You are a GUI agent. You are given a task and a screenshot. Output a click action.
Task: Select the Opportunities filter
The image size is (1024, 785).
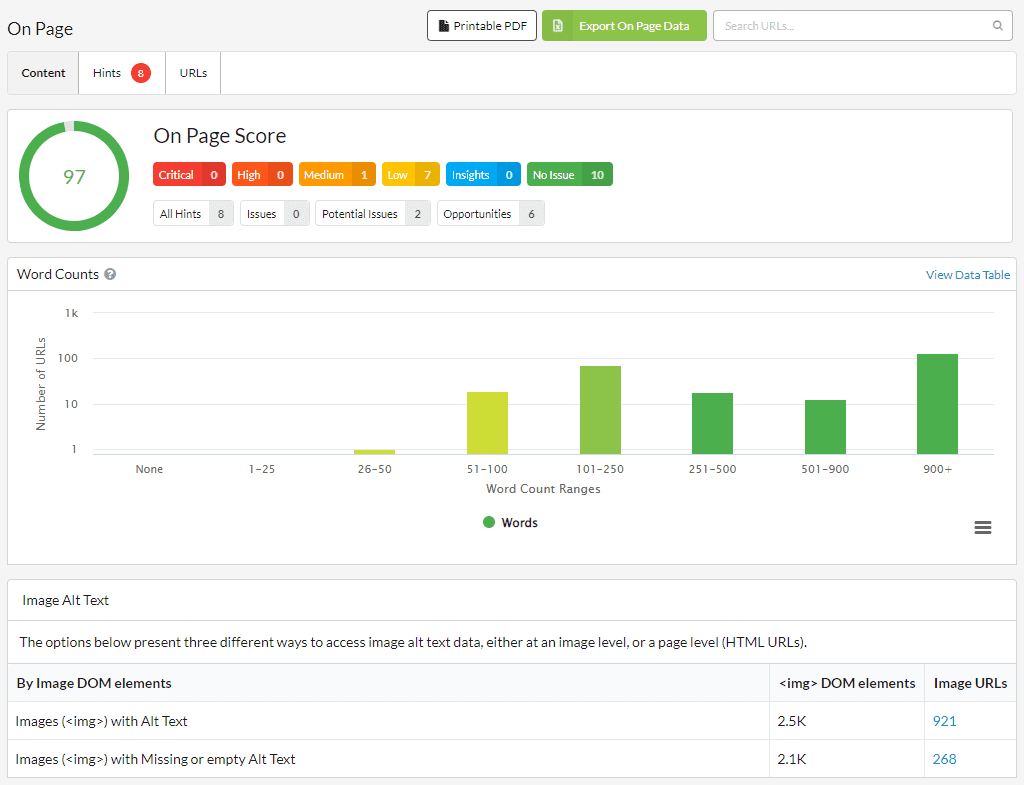click(490, 214)
